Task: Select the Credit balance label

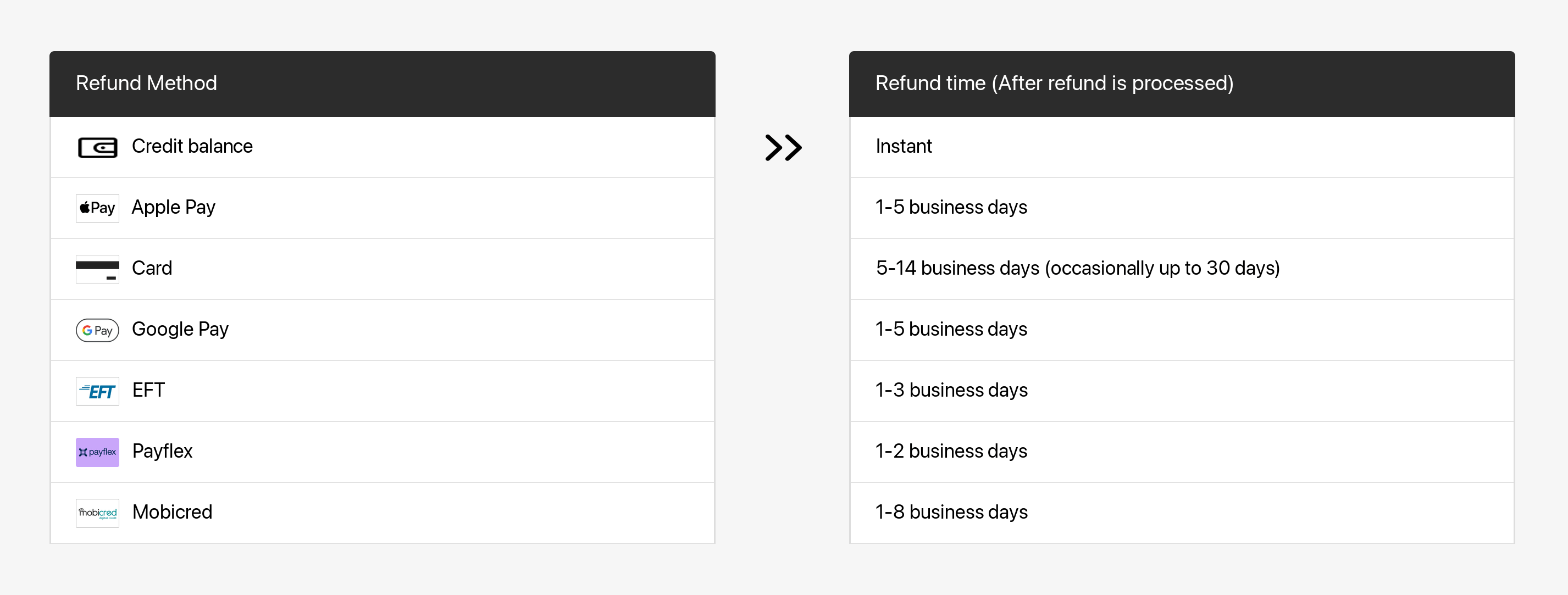Action: 192,147
